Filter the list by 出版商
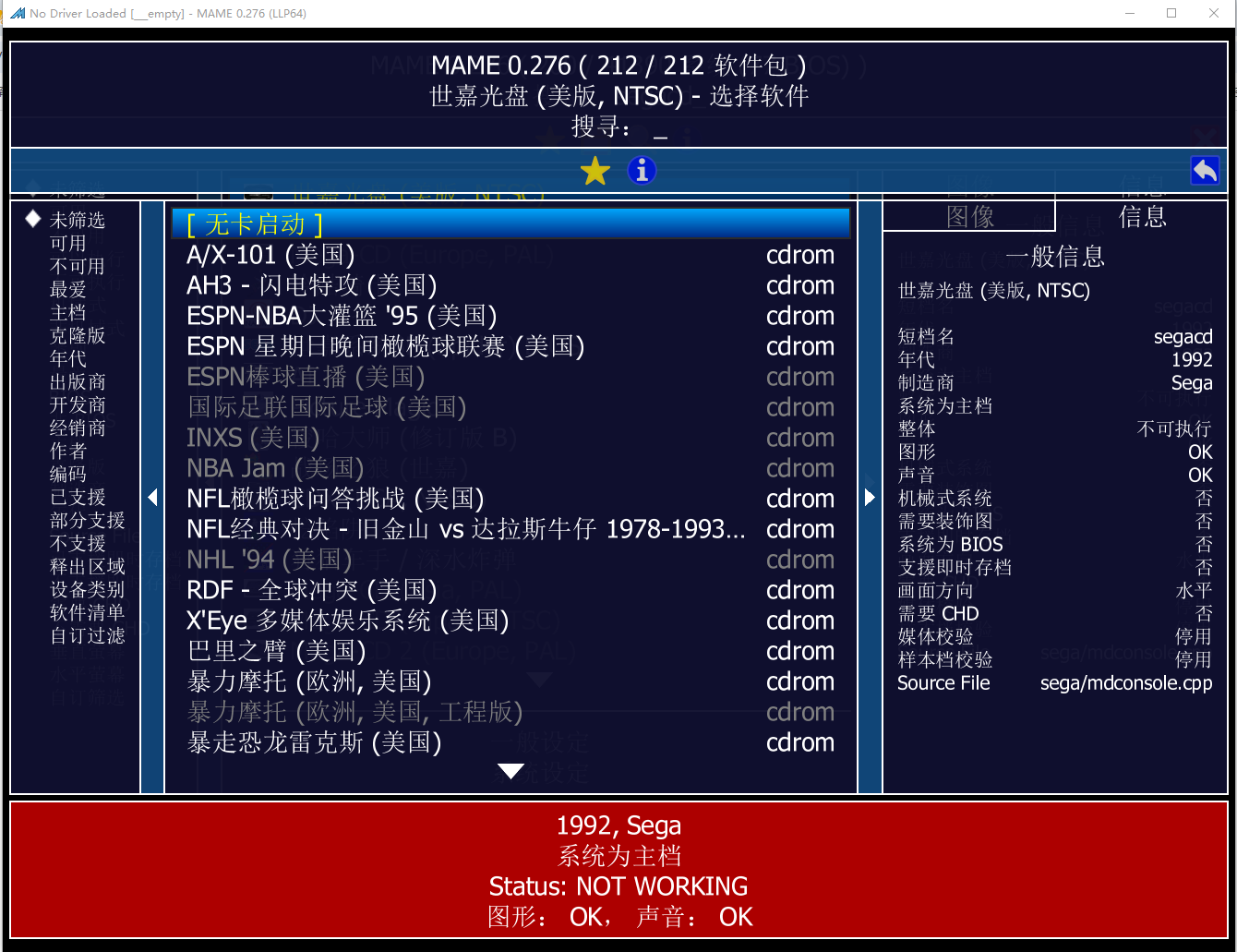This screenshot has height=952, width=1237. point(77,381)
